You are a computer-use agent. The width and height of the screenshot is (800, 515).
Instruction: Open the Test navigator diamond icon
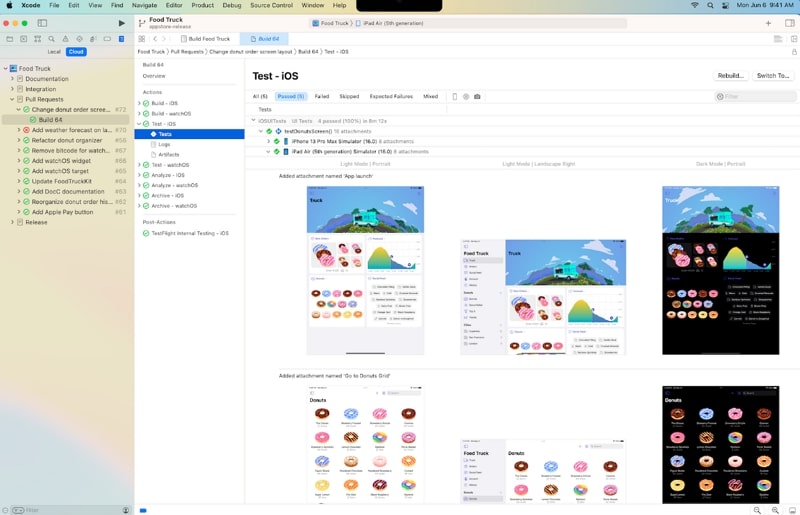[79, 39]
